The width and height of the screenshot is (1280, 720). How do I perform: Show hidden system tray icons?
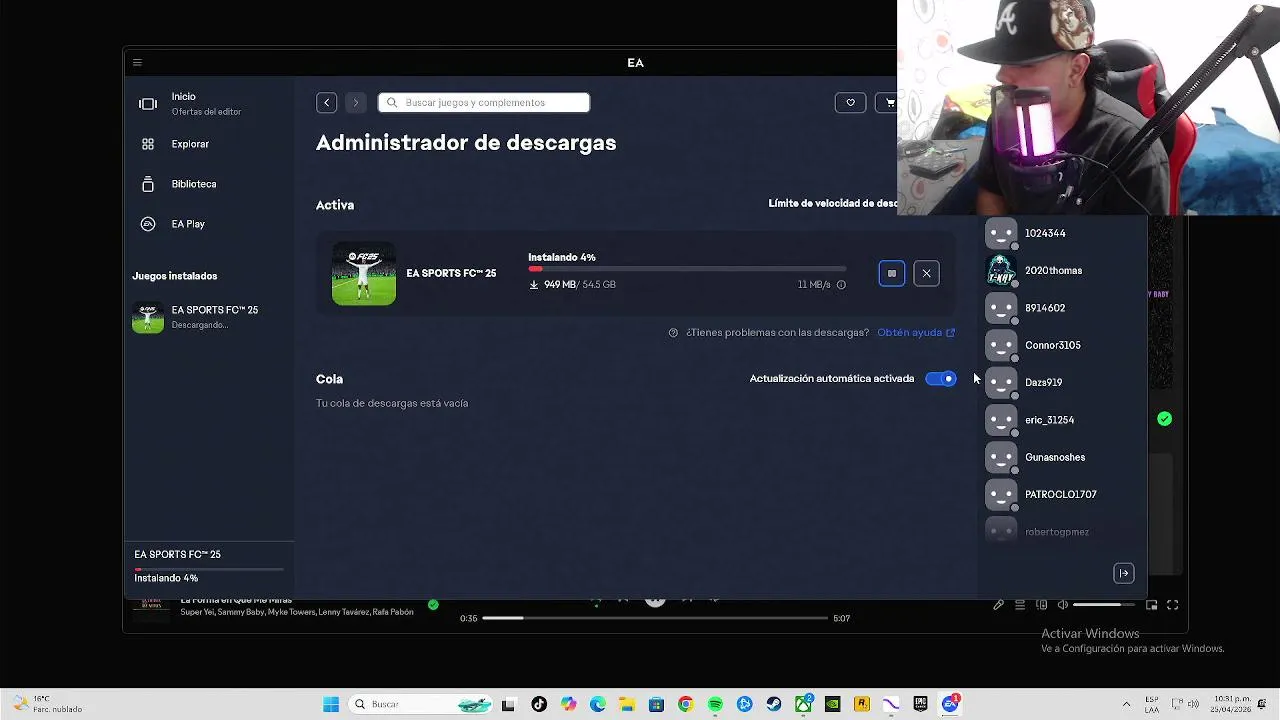click(1126, 704)
